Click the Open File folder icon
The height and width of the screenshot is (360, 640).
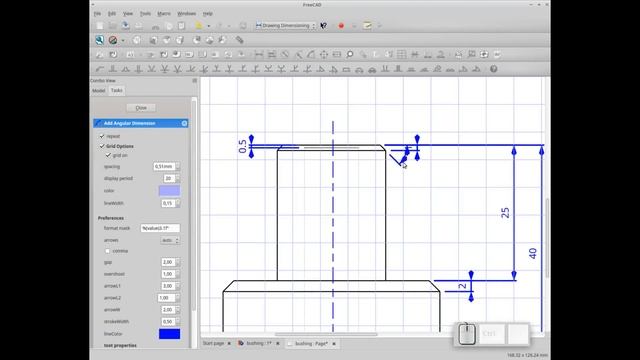(x=113, y=26)
